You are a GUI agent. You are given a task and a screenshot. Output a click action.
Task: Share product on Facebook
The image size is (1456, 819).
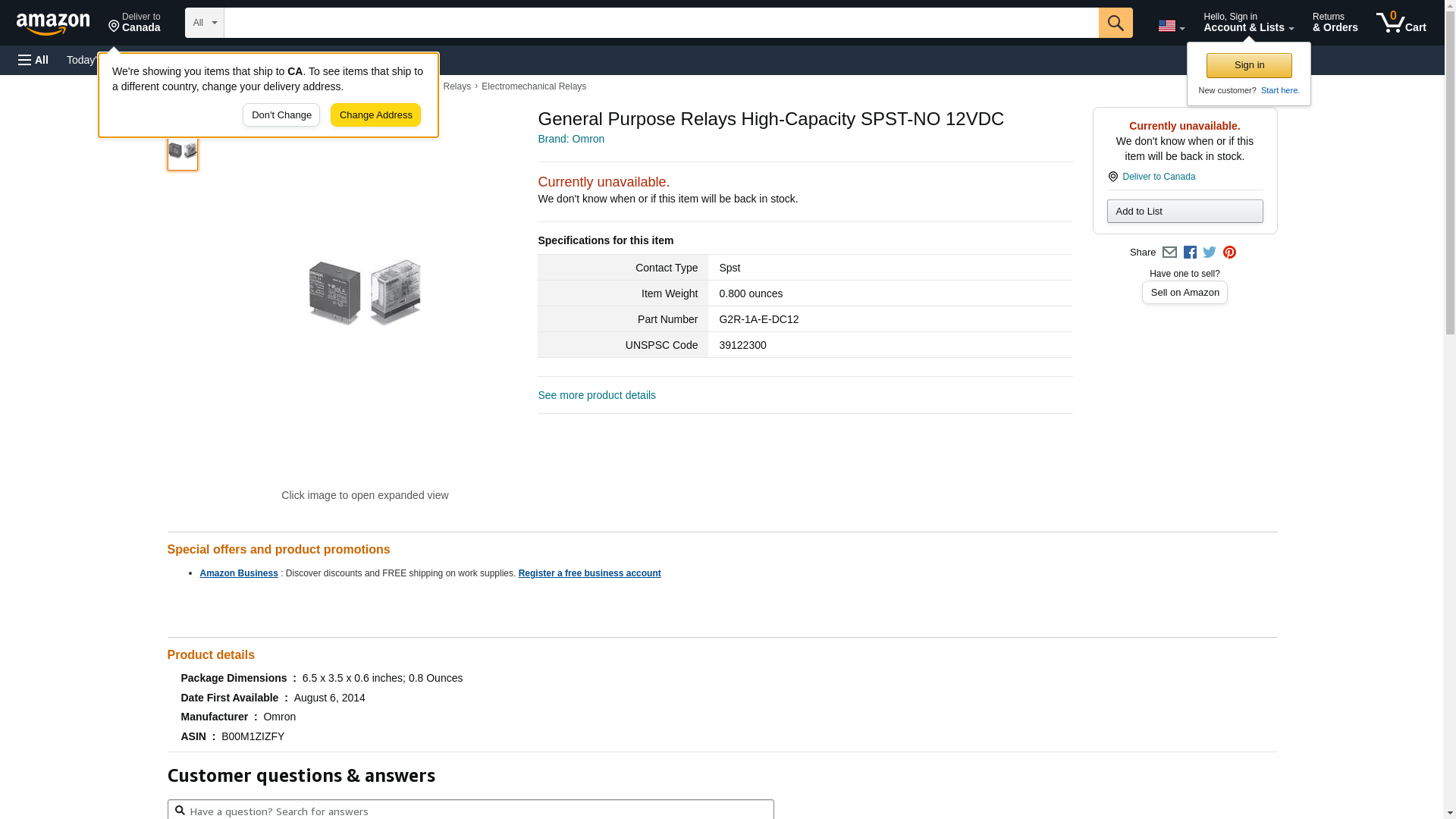click(1190, 253)
